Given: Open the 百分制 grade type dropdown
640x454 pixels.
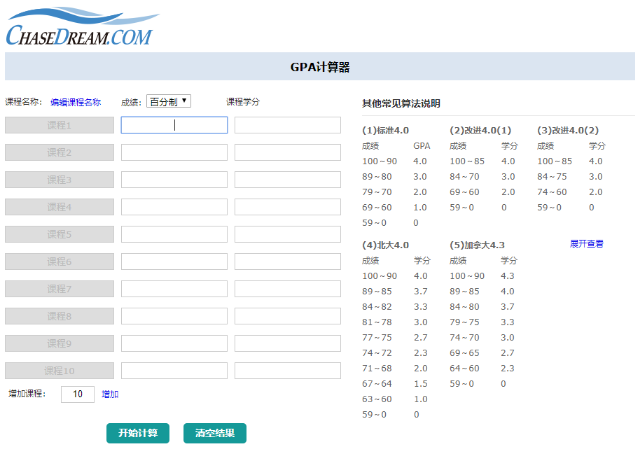Looking at the screenshot, I should (x=168, y=101).
